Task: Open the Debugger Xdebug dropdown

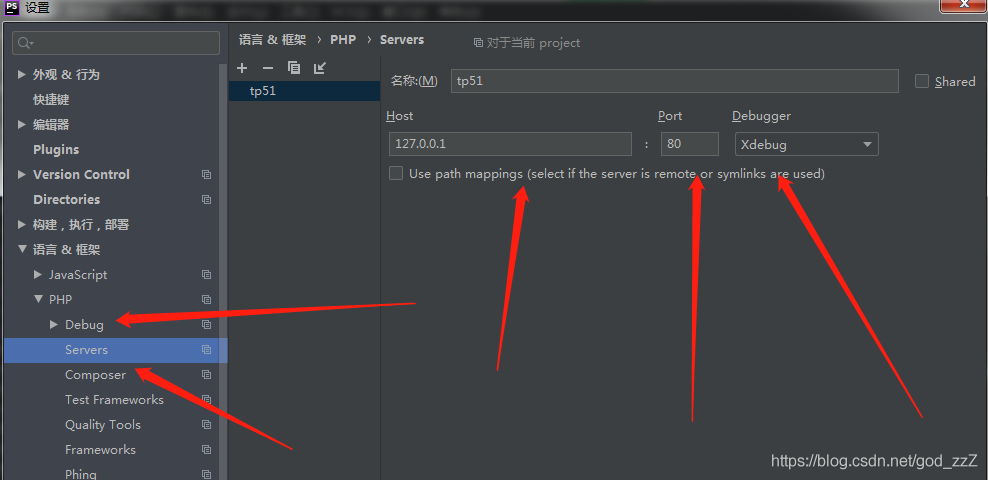Action: (806, 144)
